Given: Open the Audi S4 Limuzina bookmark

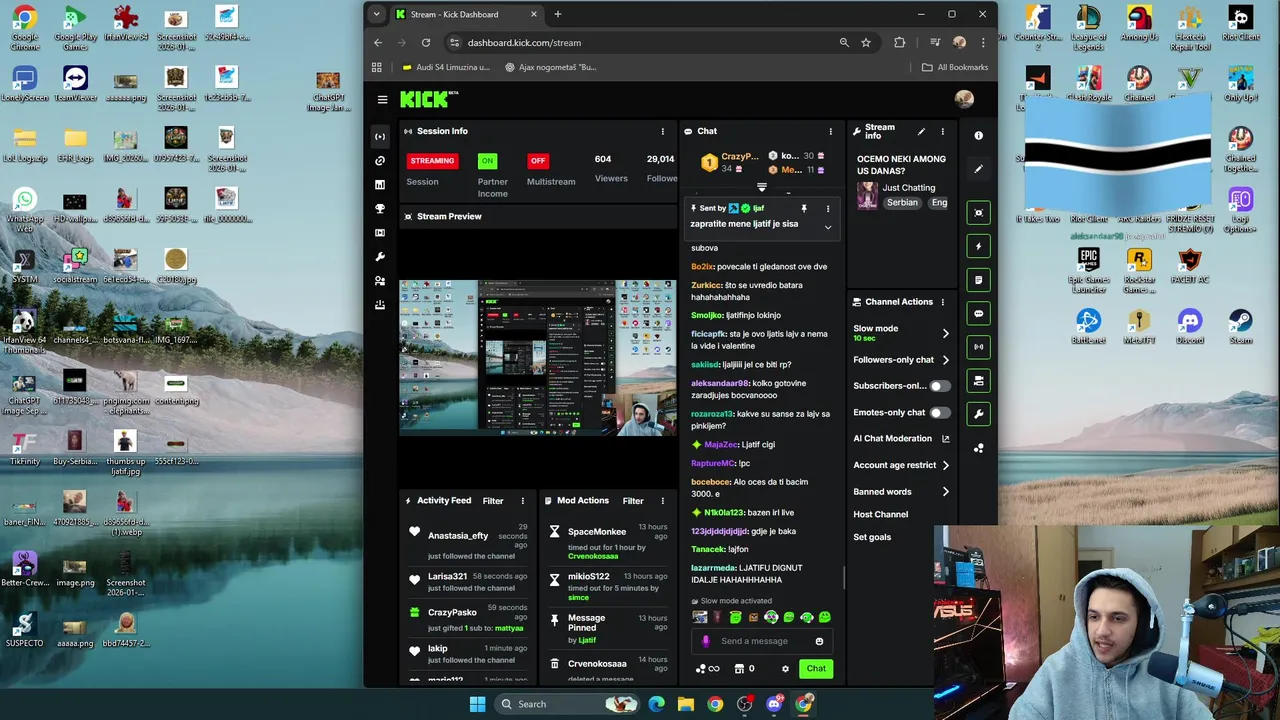Looking at the screenshot, I should click(446, 67).
